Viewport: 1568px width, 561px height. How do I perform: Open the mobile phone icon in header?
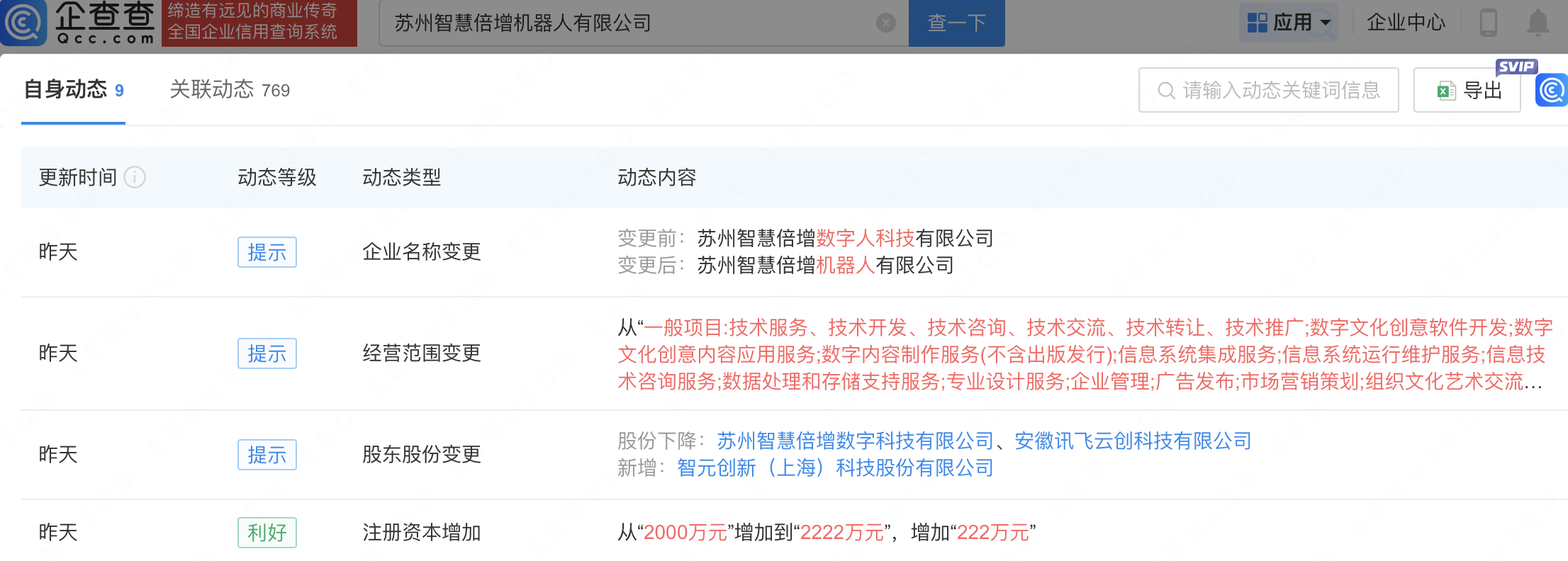coord(1489,23)
